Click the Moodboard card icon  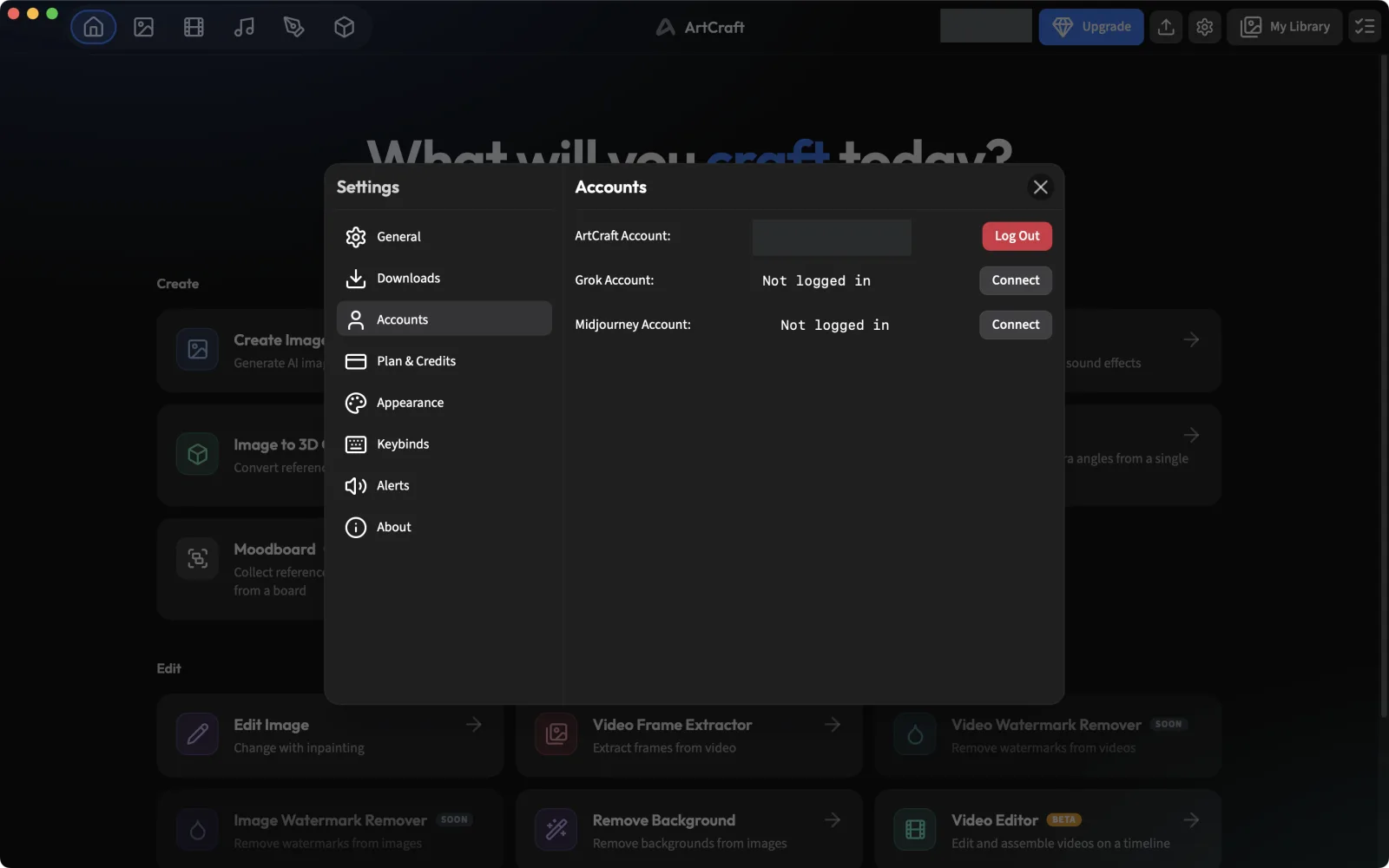[x=197, y=558]
